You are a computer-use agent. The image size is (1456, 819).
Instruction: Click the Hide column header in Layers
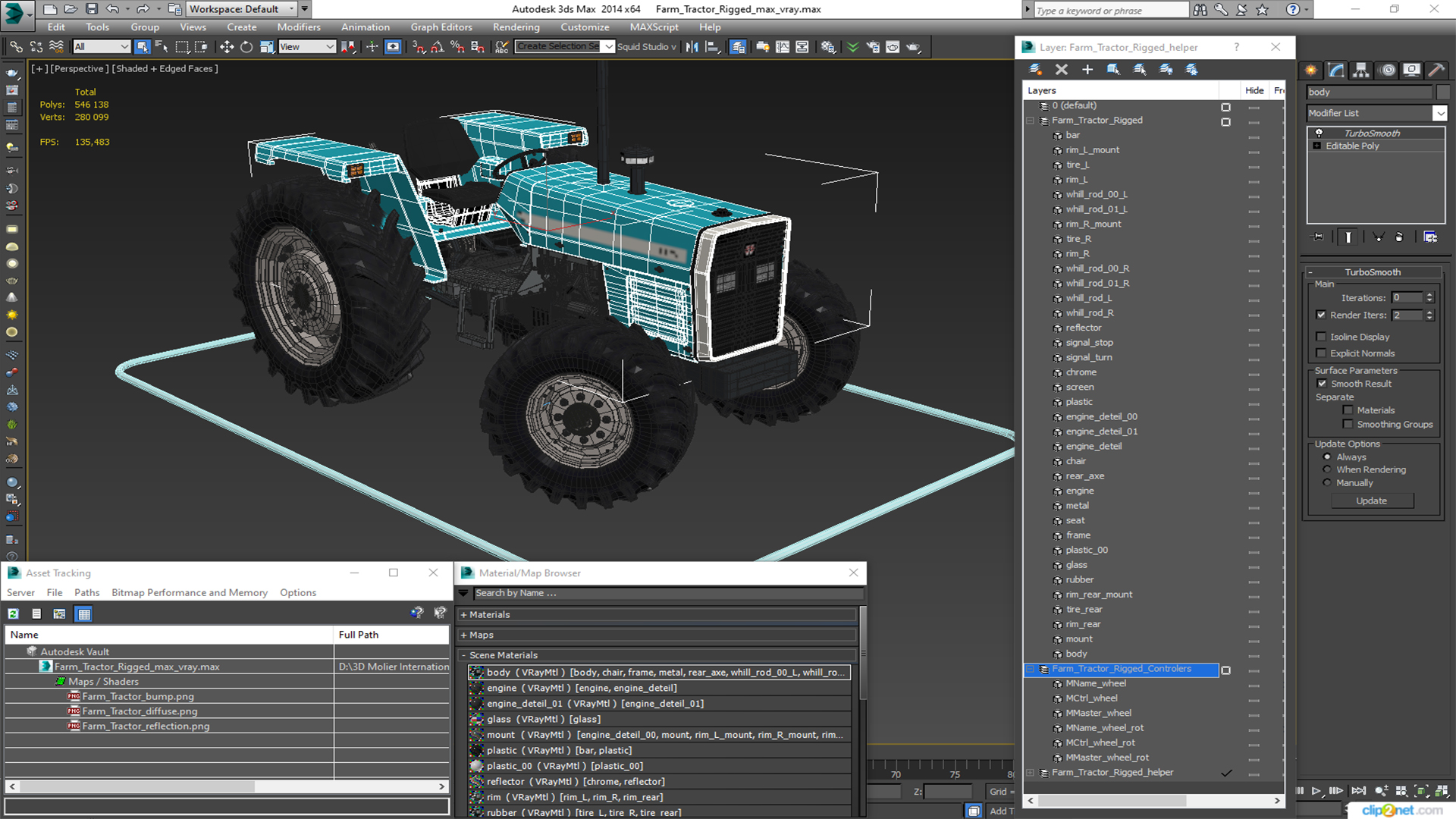click(x=1254, y=90)
